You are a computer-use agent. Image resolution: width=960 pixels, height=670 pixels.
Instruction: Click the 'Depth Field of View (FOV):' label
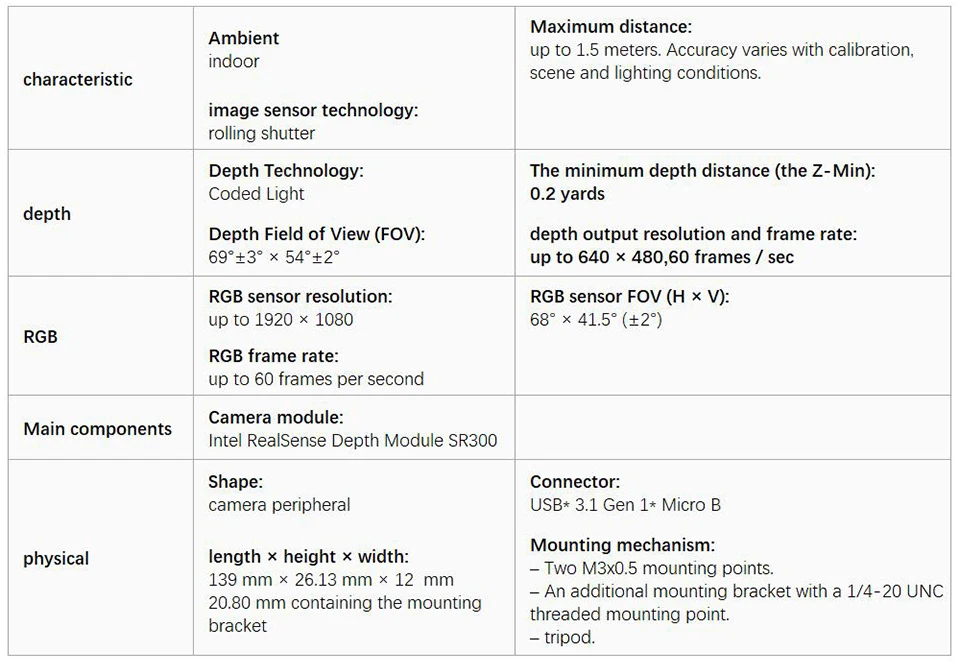pyautogui.click(x=317, y=234)
